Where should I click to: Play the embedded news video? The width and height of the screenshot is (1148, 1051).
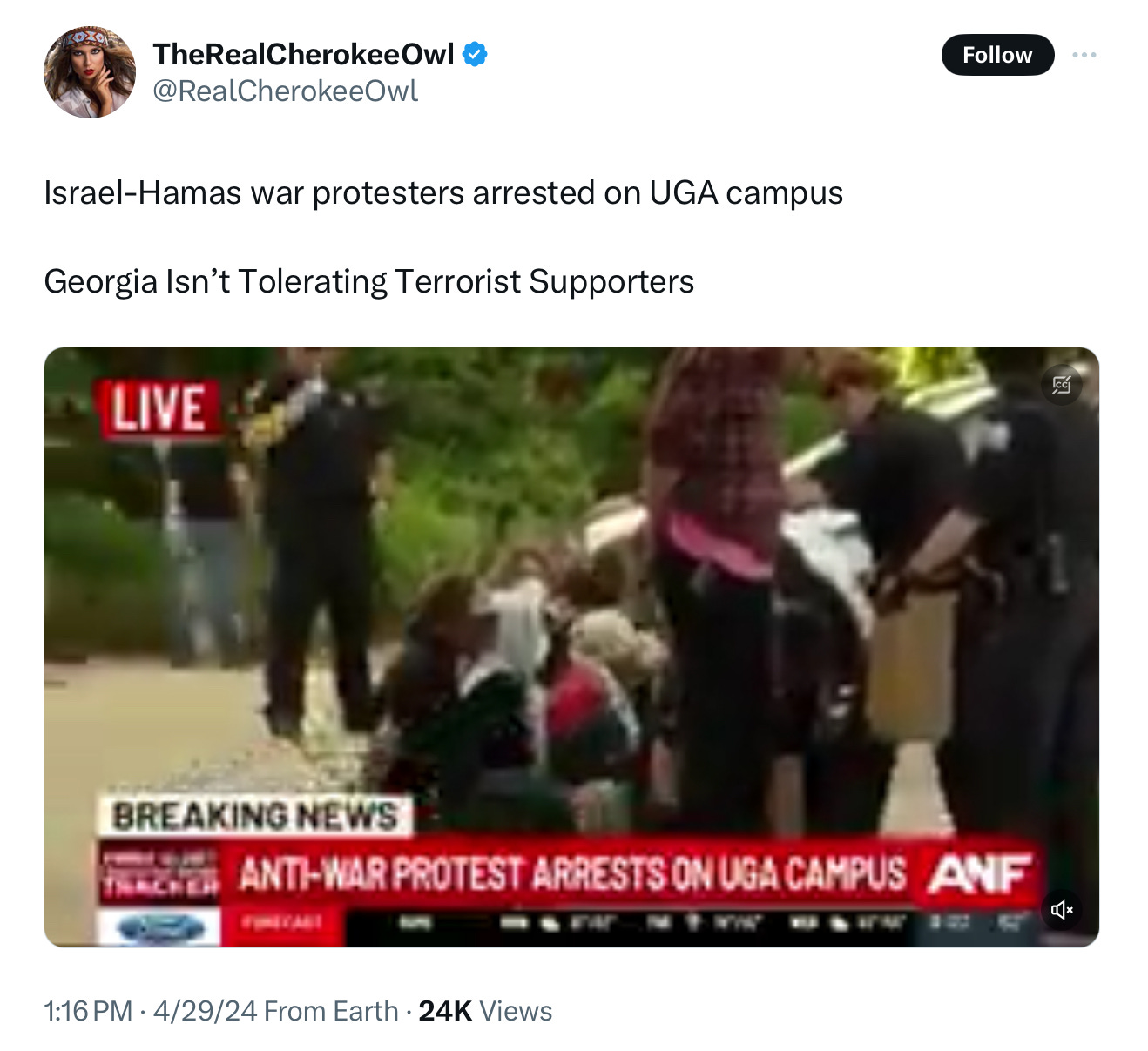[571, 647]
